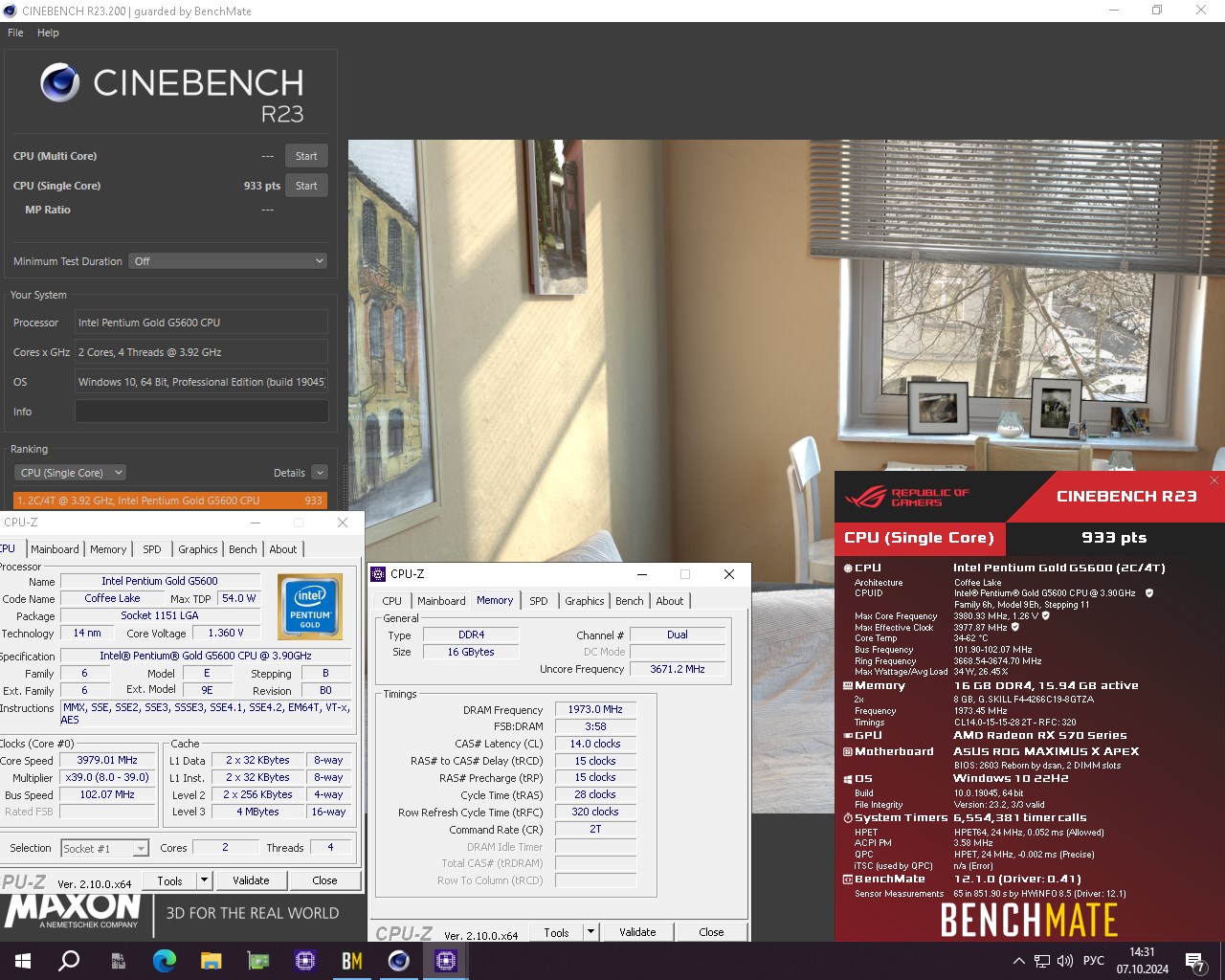The height and width of the screenshot is (980, 1225).
Task: Open Tools dropdown arrow in left CPU-Z
Action: coord(204,880)
